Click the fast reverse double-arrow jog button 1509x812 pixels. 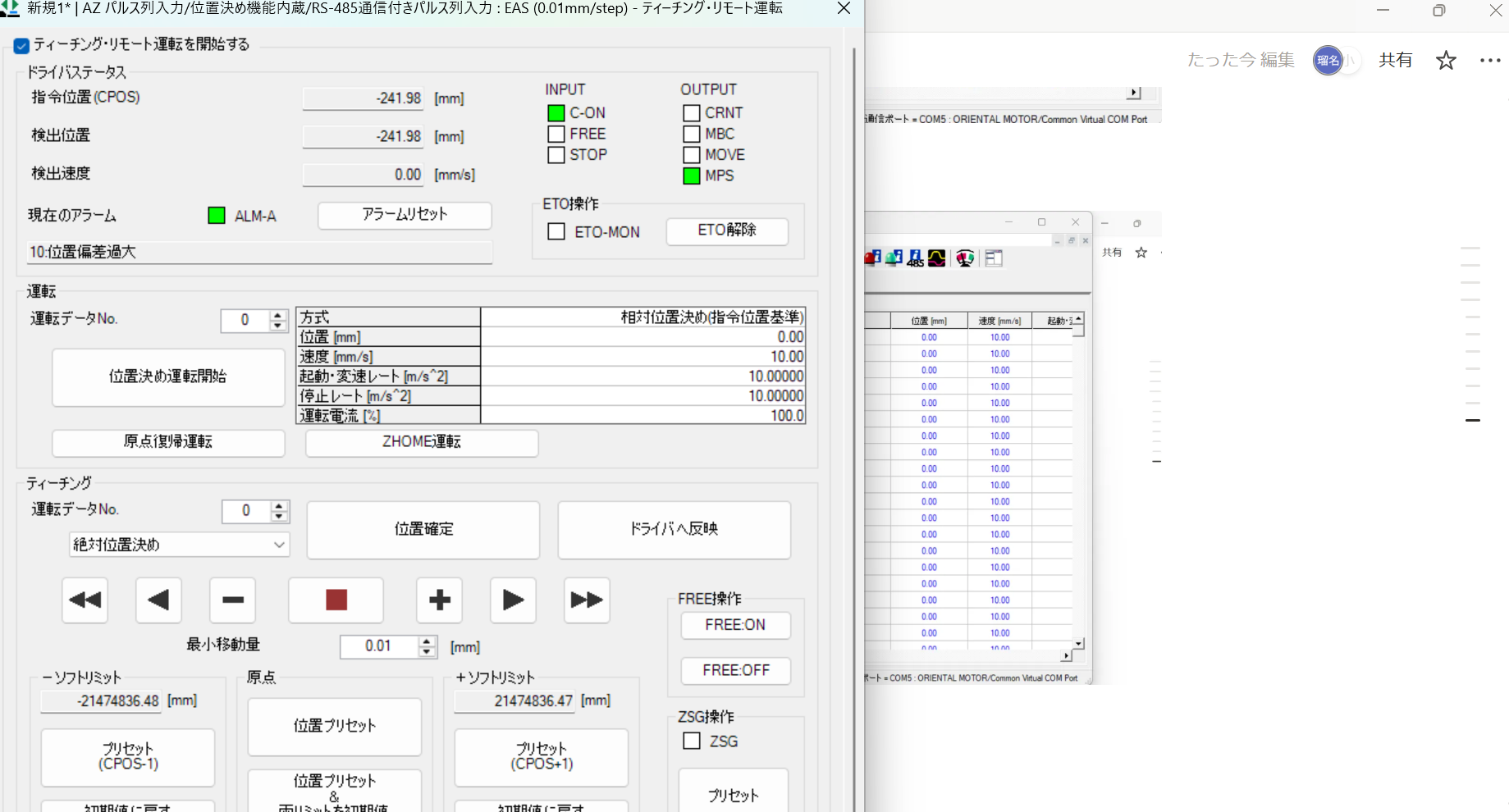coord(85,600)
